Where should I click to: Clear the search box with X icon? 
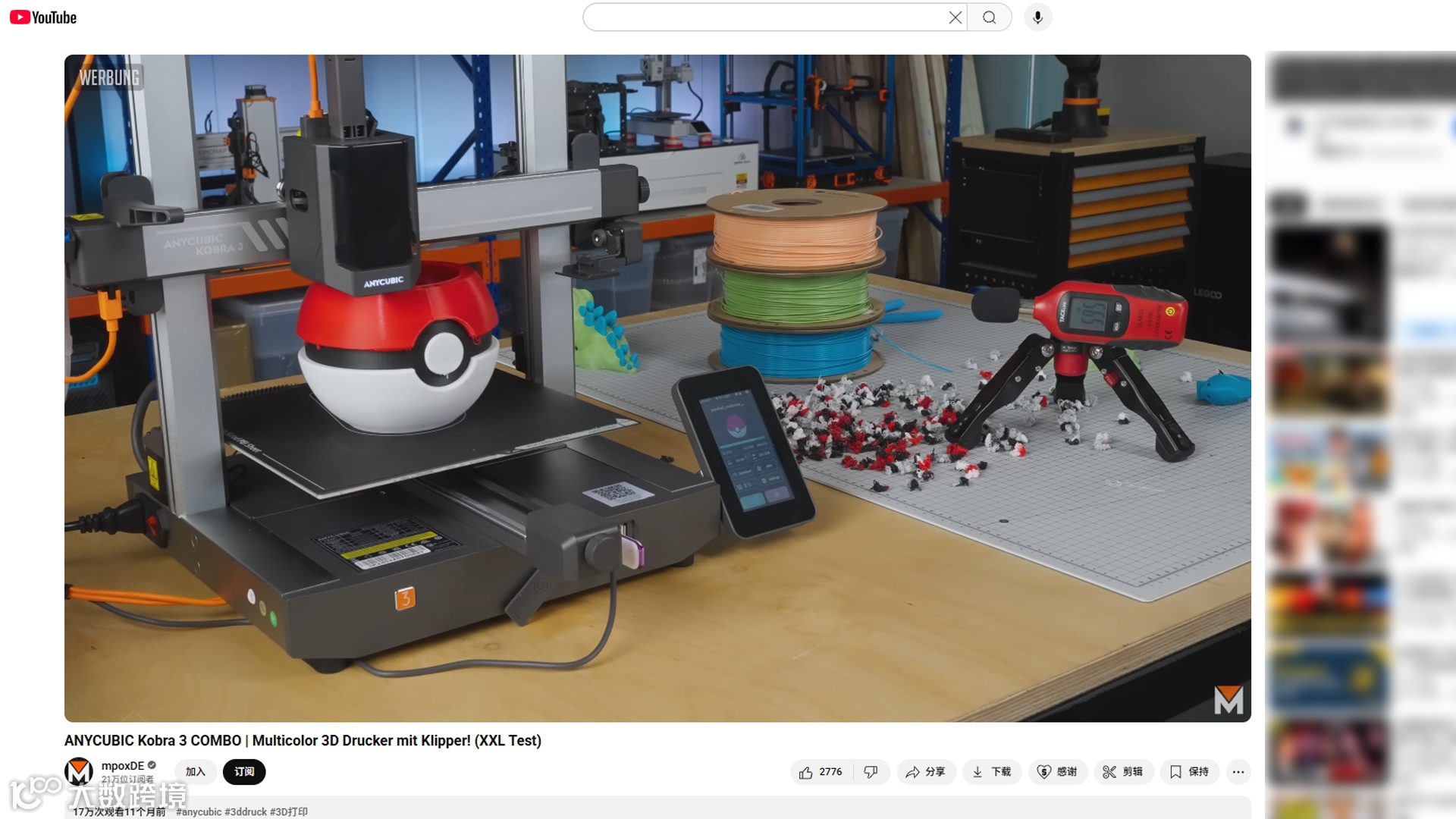click(955, 17)
